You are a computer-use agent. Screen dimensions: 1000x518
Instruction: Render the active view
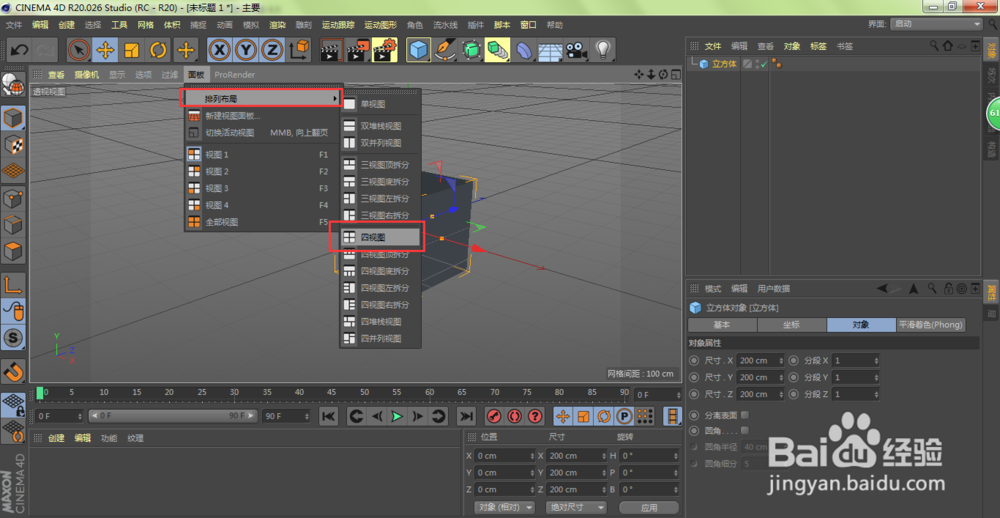[x=331, y=50]
